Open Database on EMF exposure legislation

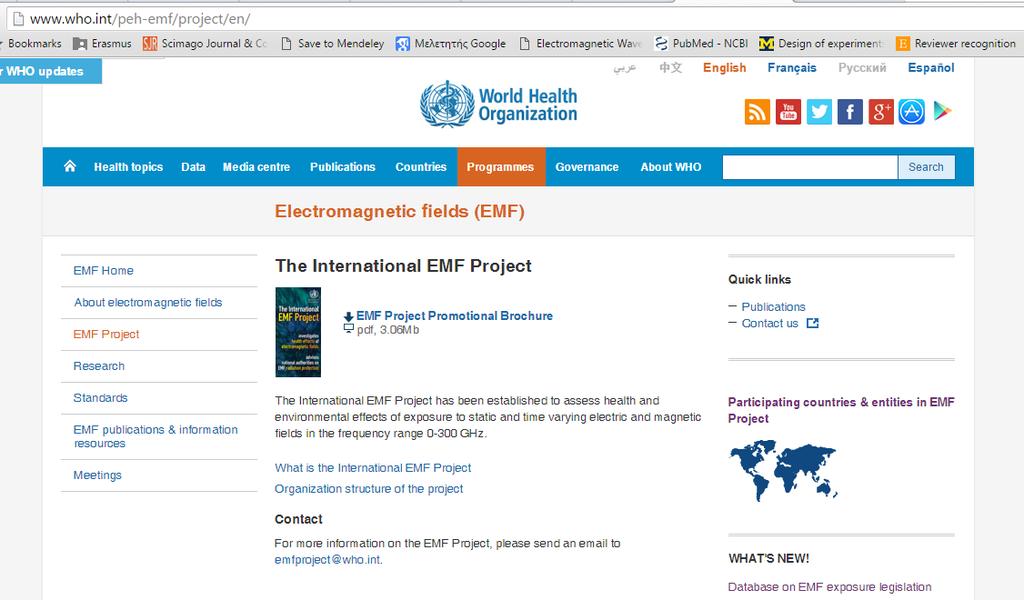829,587
